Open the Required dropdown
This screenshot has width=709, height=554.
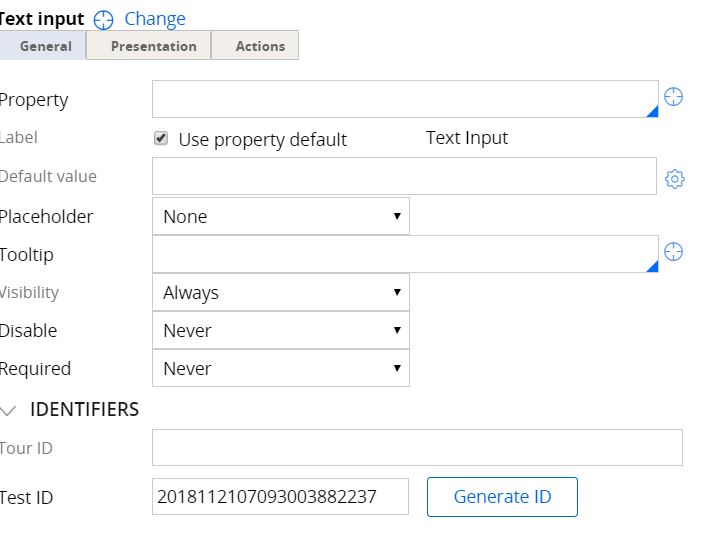click(281, 368)
